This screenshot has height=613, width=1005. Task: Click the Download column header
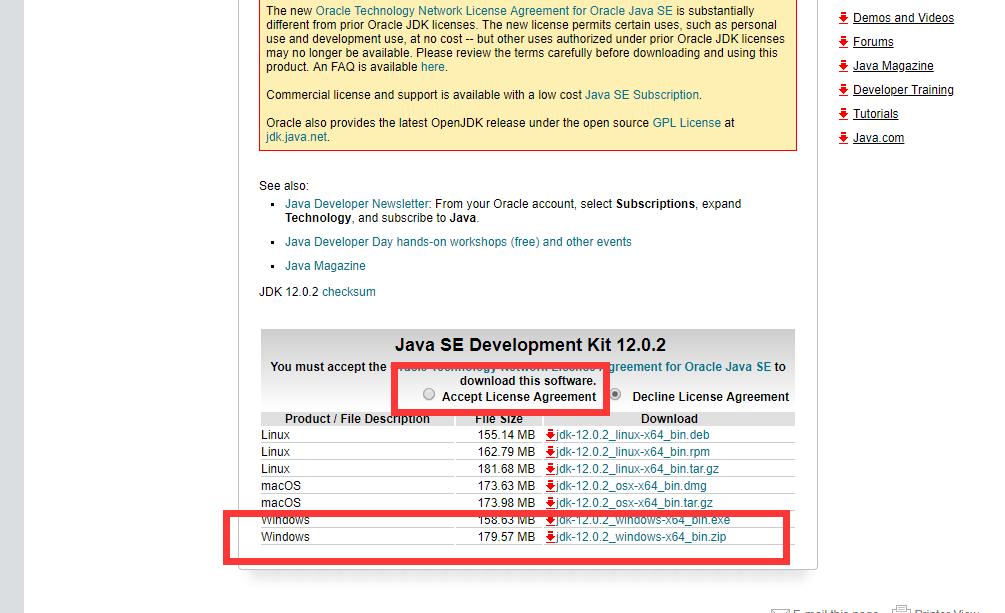click(669, 419)
